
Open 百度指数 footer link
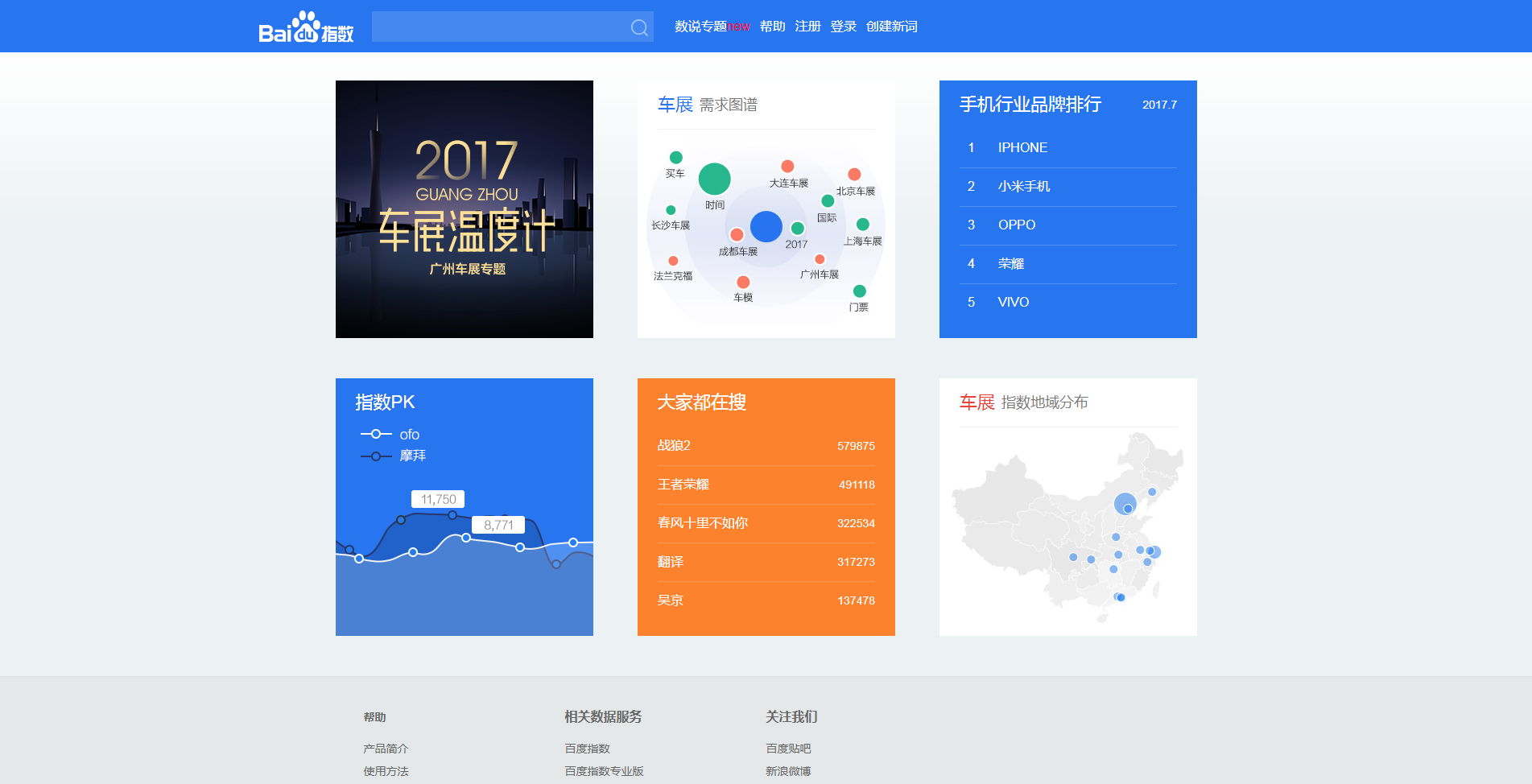tap(587, 749)
